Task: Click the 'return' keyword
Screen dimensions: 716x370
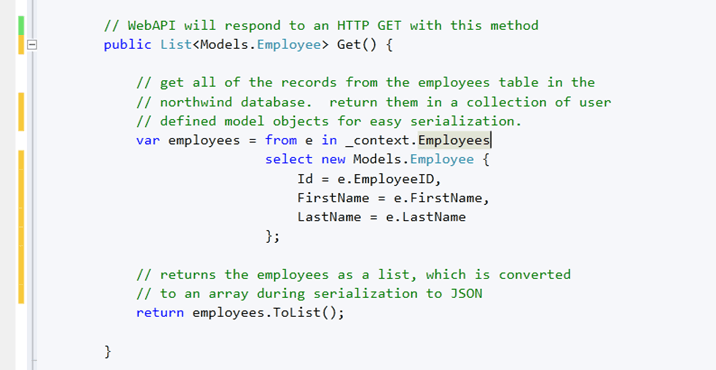Action: point(160,313)
